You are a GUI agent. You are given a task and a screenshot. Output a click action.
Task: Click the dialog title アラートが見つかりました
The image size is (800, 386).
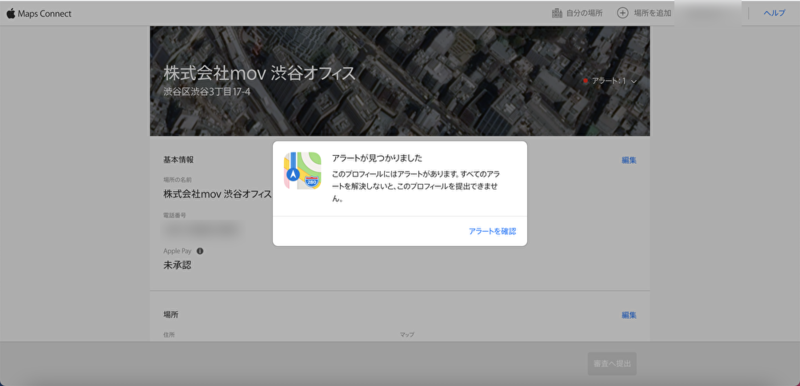coord(377,158)
